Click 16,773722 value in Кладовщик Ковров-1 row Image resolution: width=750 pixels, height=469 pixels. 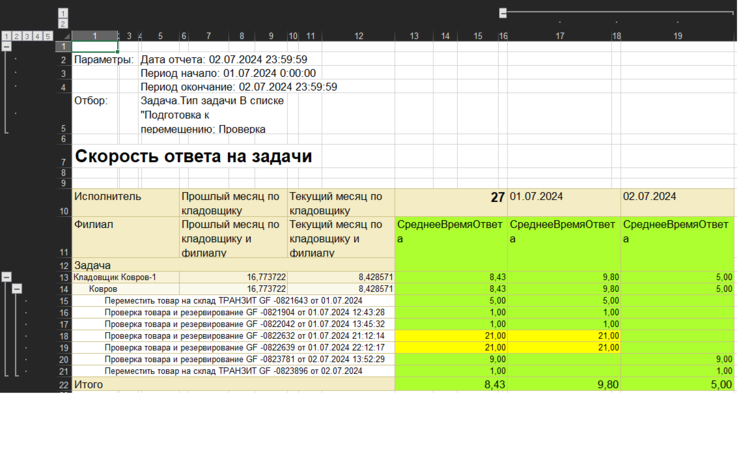point(233,277)
